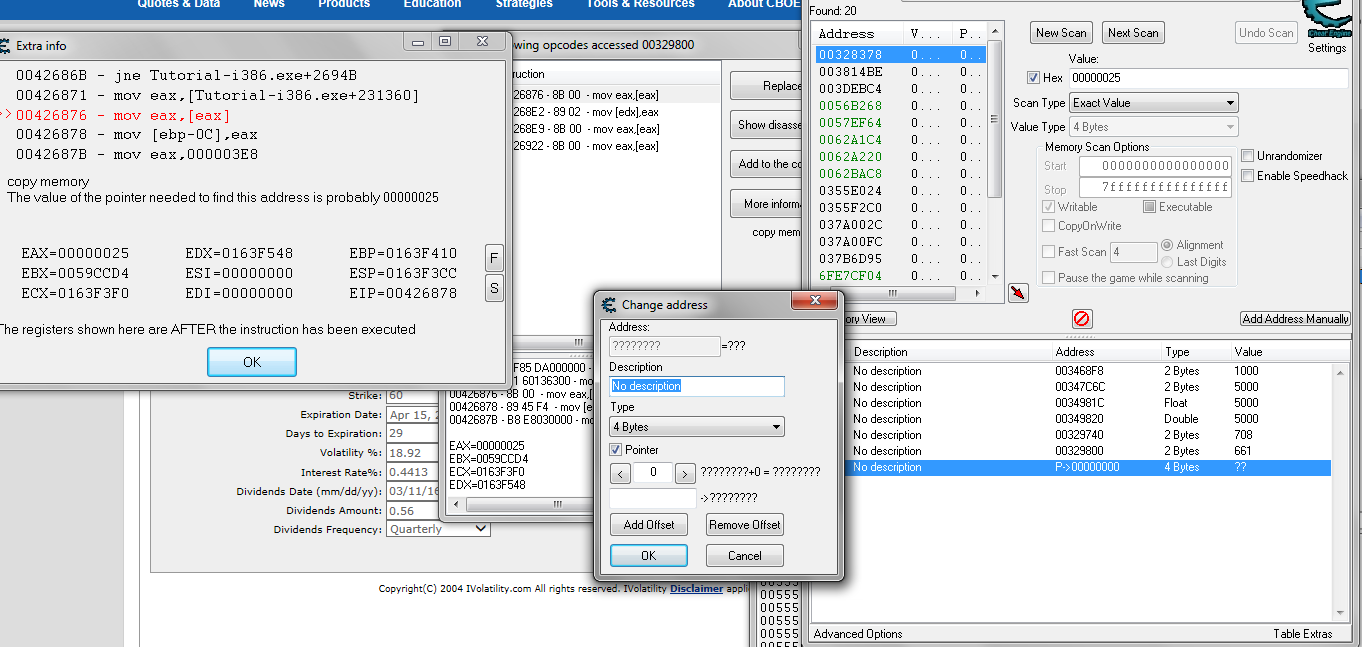
Task: Click the Add Offset button
Action: (x=649, y=524)
